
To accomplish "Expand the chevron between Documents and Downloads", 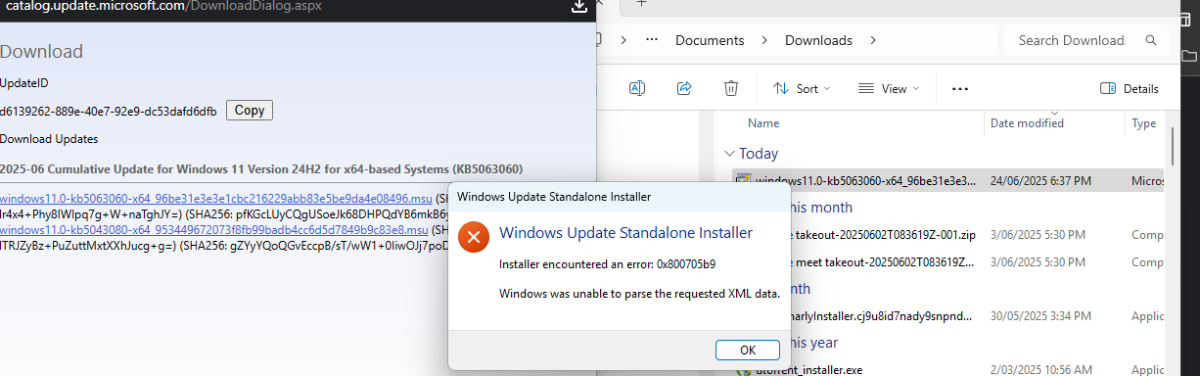I will coord(765,40).
